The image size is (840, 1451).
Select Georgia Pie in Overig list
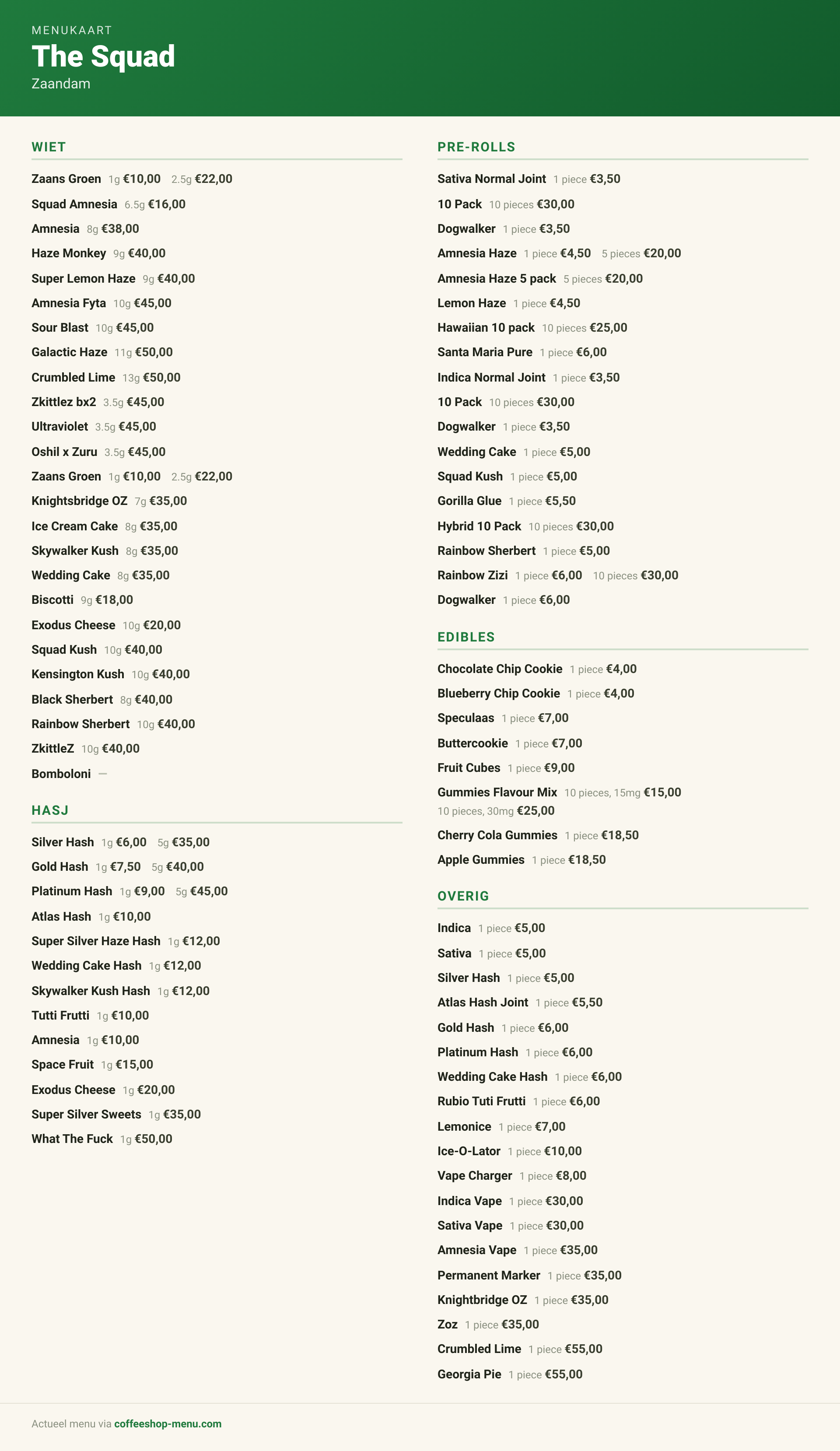pyautogui.click(x=469, y=1374)
